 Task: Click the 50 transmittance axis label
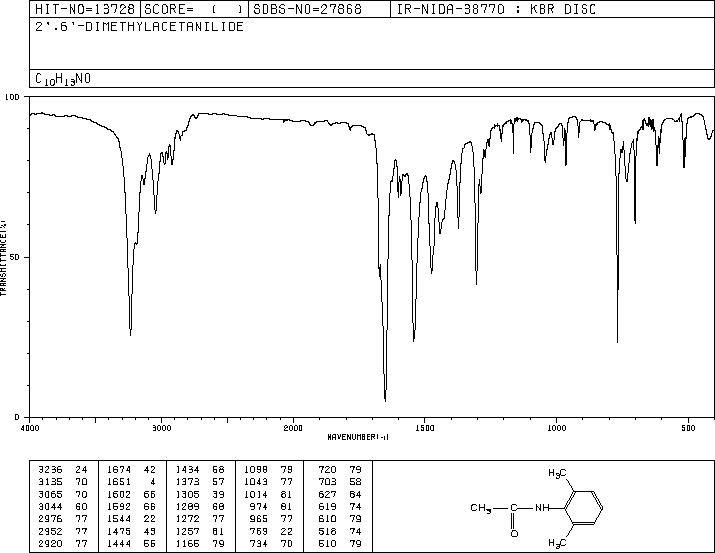pyautogui.click(x=15, y=257)
